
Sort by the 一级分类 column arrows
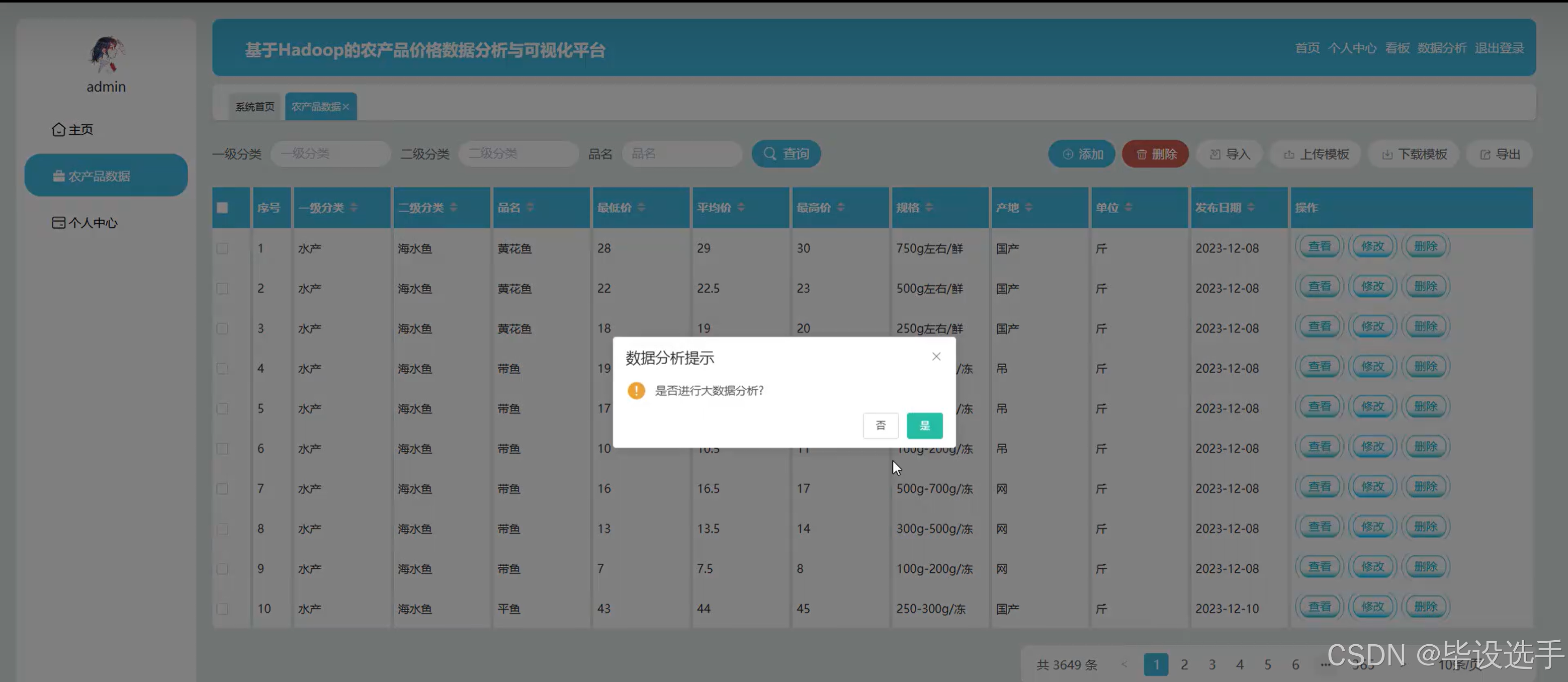click(x=354, y=208)
